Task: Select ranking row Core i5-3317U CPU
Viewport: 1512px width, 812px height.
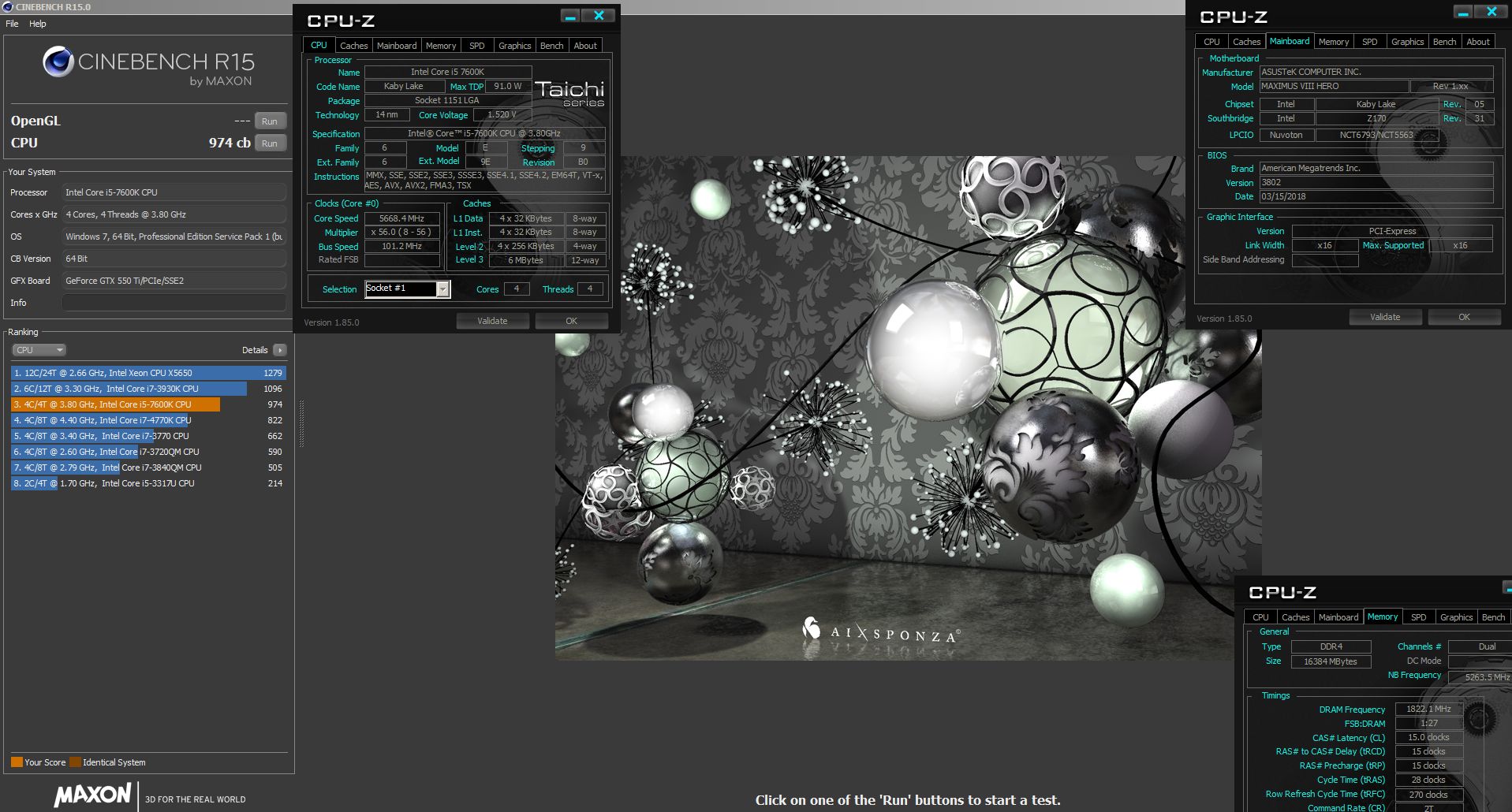Action: tap(148, 483)
